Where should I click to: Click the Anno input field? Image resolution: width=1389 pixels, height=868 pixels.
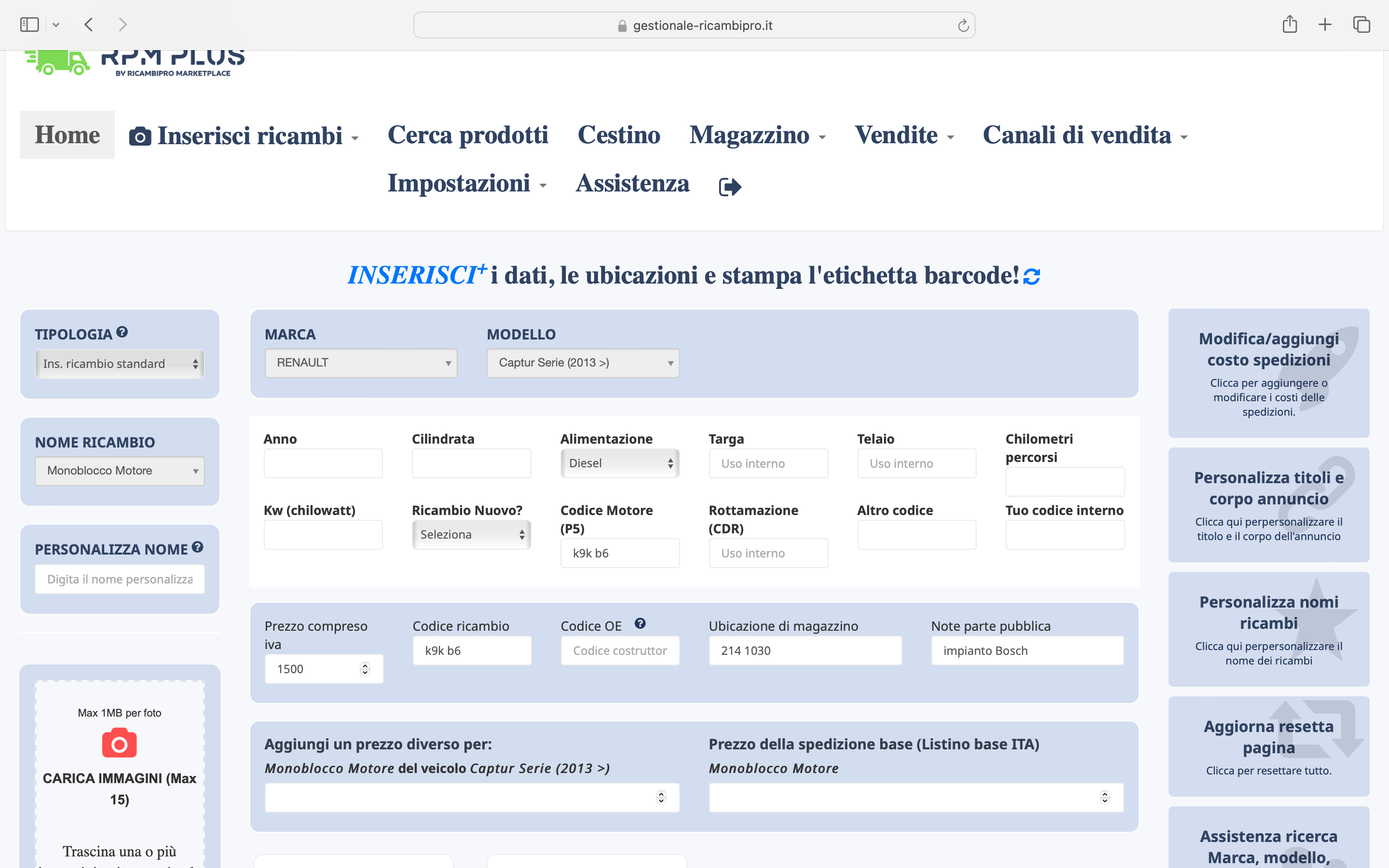coord(323,463)
